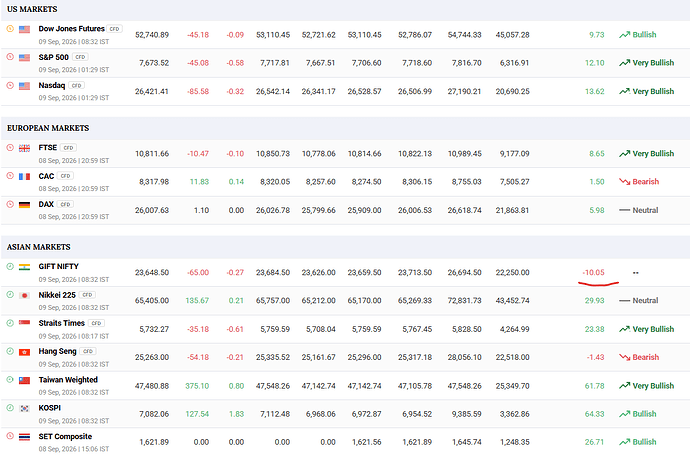690x455 pixels.
Task: Click the red clock icon beside S&P 500
Action: tap(10, 57)
